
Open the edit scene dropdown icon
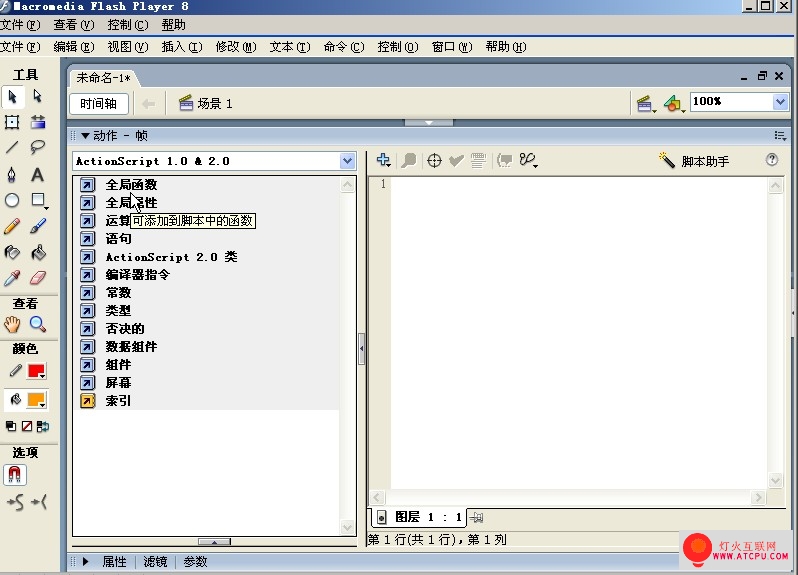[x=646, y=104]
